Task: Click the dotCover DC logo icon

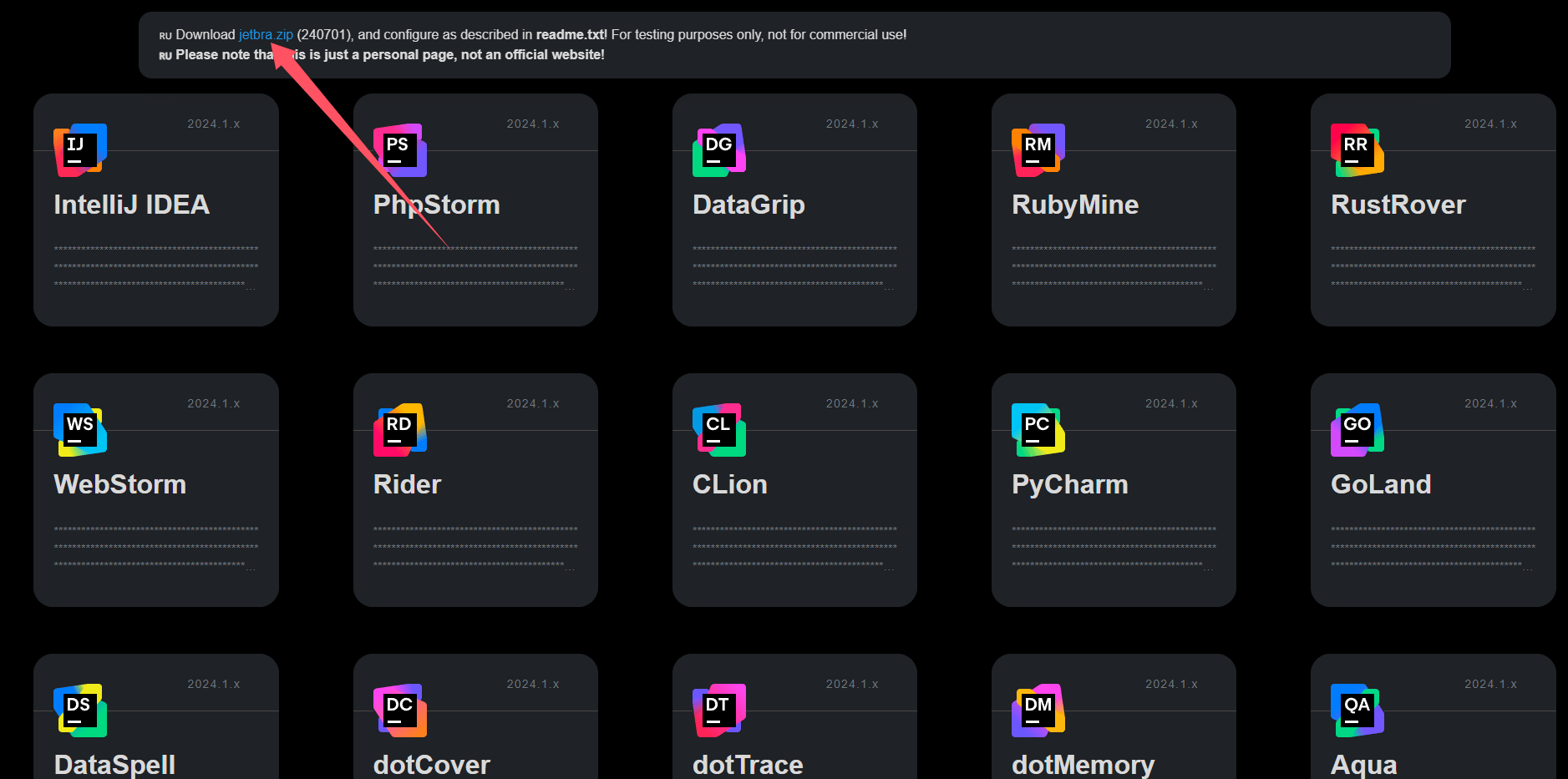Action: pos(400,711)
